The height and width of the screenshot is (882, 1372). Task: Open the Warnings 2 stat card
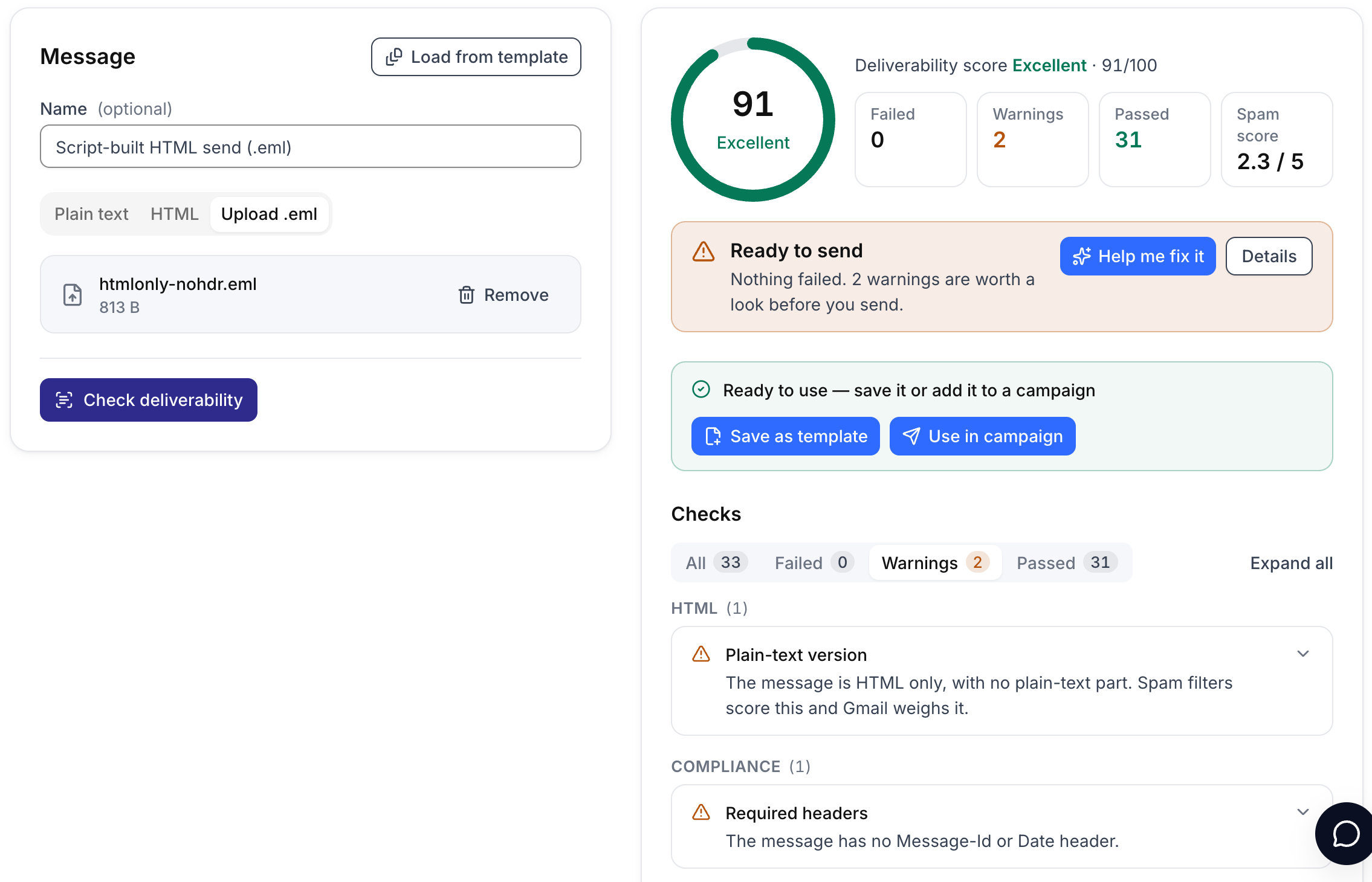tap(1032, 140)
